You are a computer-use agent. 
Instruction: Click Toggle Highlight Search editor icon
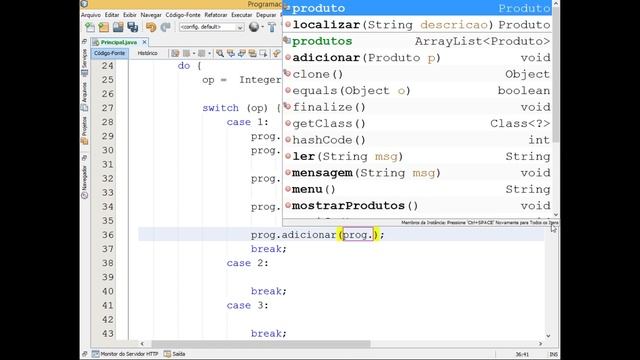(x=253, y=53)
